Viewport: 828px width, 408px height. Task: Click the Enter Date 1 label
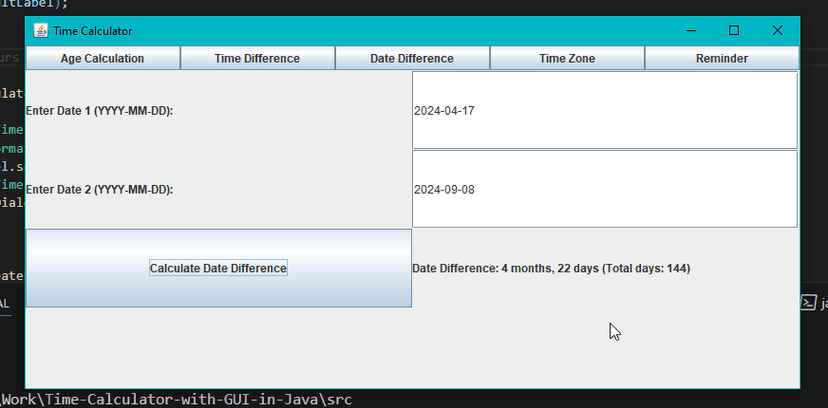tap(99, 110)
